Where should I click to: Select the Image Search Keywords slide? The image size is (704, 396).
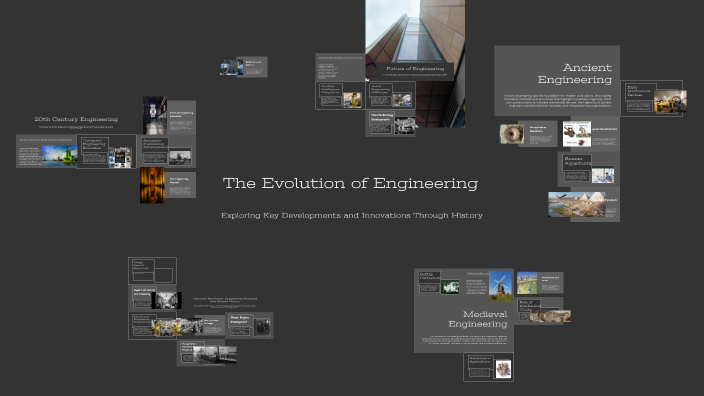pyautogui.click(x=152, y=271)
